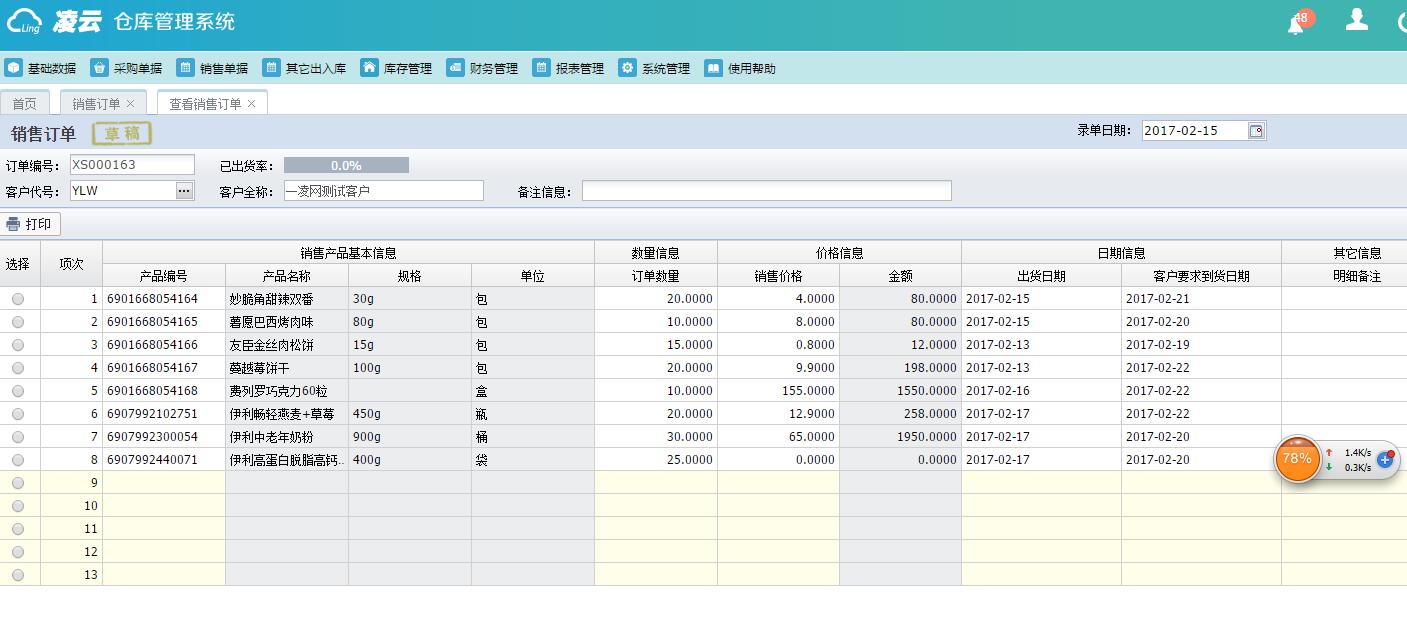Click the 已出货率 progress bar
The width and height of the screenshot is (1407, 620).
(x=346, y=165)
